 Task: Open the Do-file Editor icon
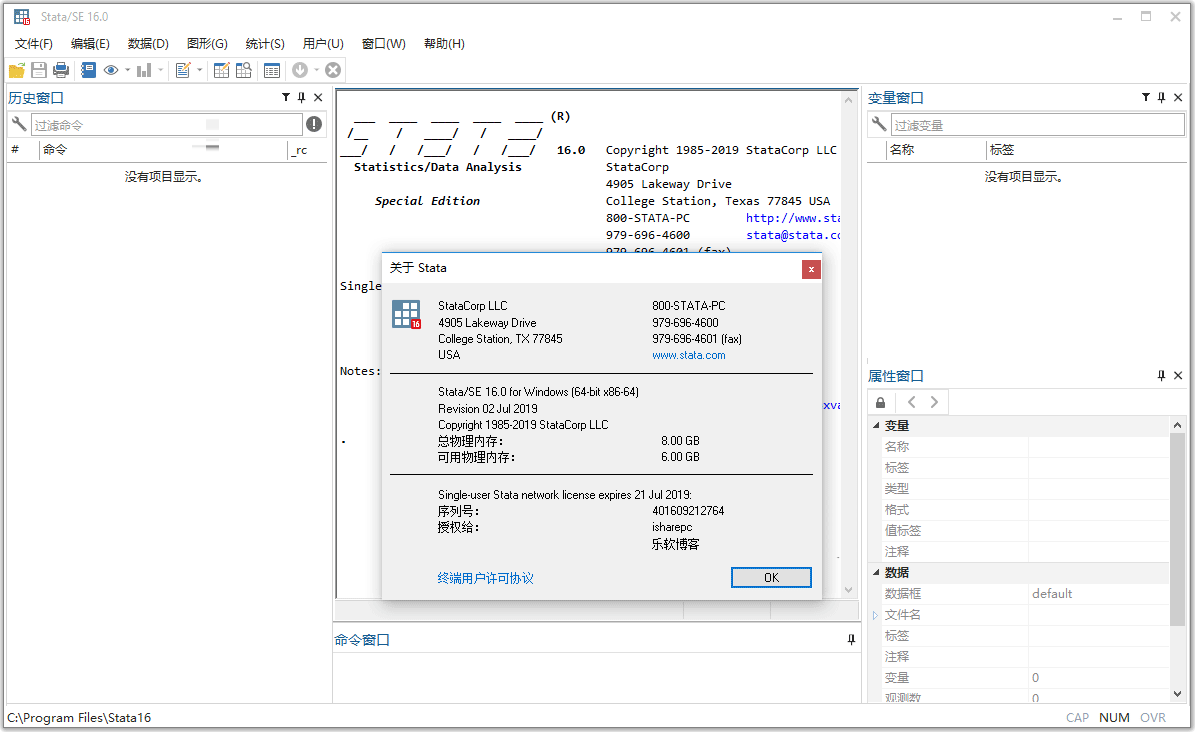pos(183,70)
